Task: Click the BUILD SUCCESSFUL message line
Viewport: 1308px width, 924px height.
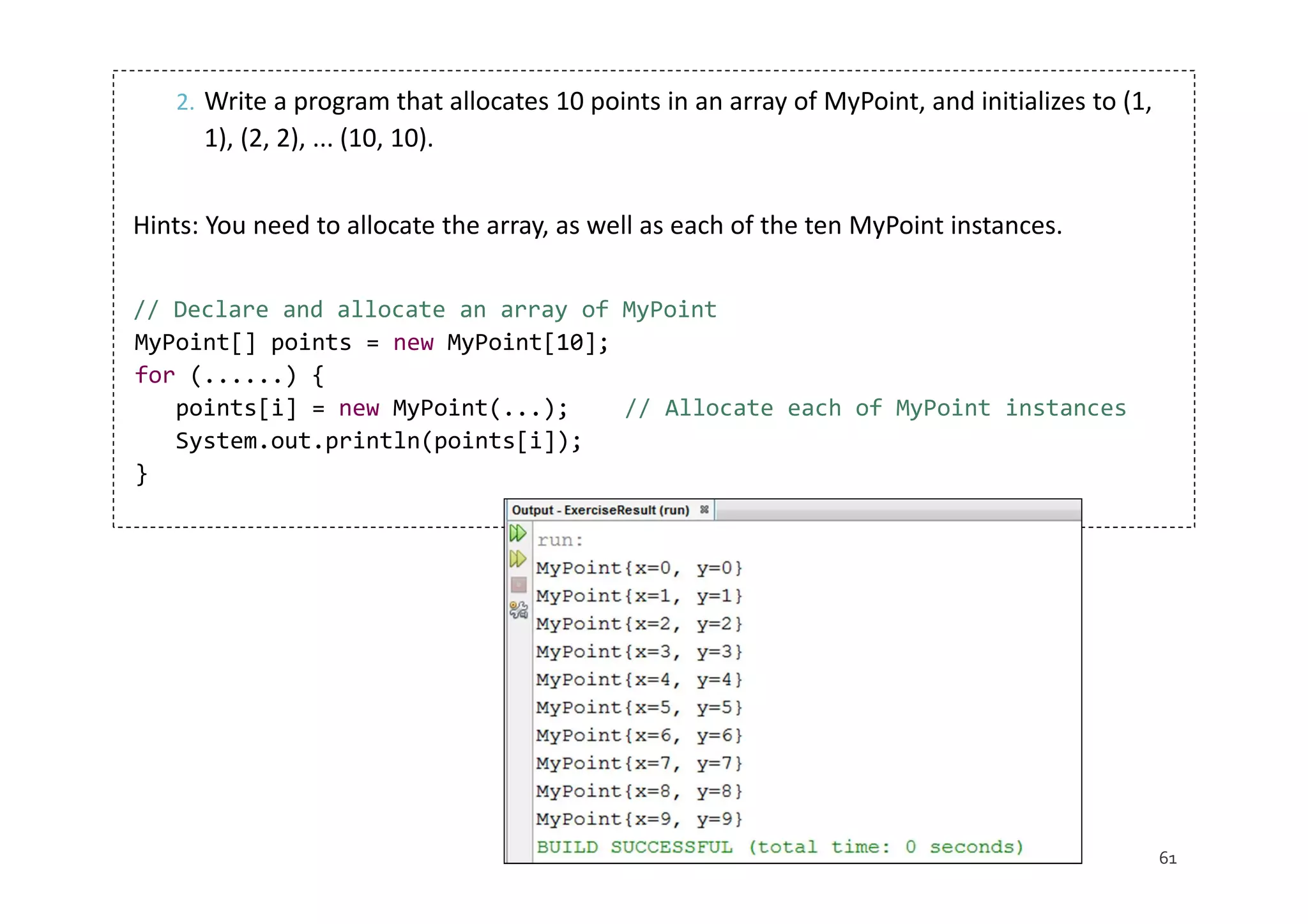Action: coord(780,847)
